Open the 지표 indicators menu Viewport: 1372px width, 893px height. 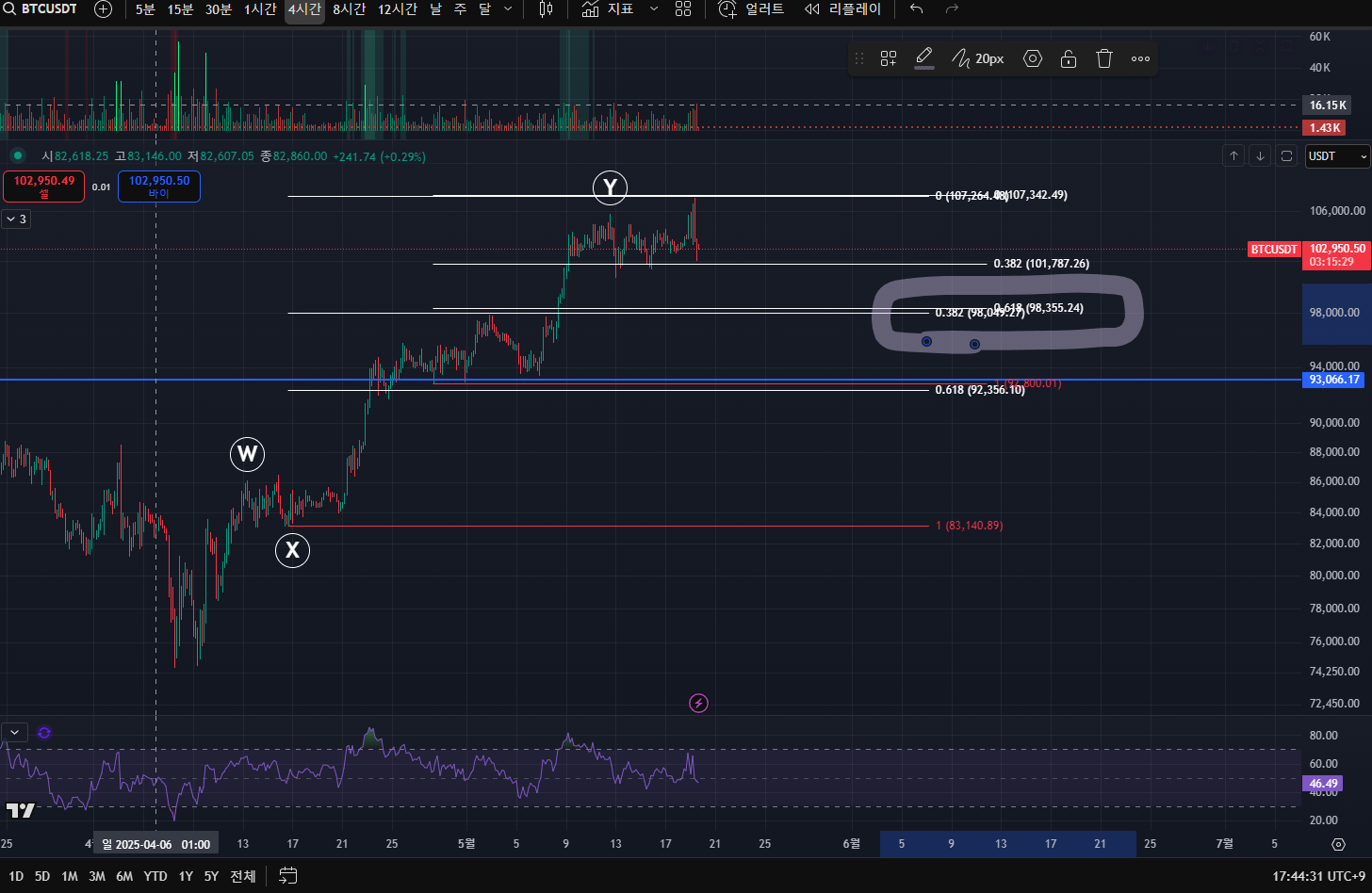click(608, 8)
